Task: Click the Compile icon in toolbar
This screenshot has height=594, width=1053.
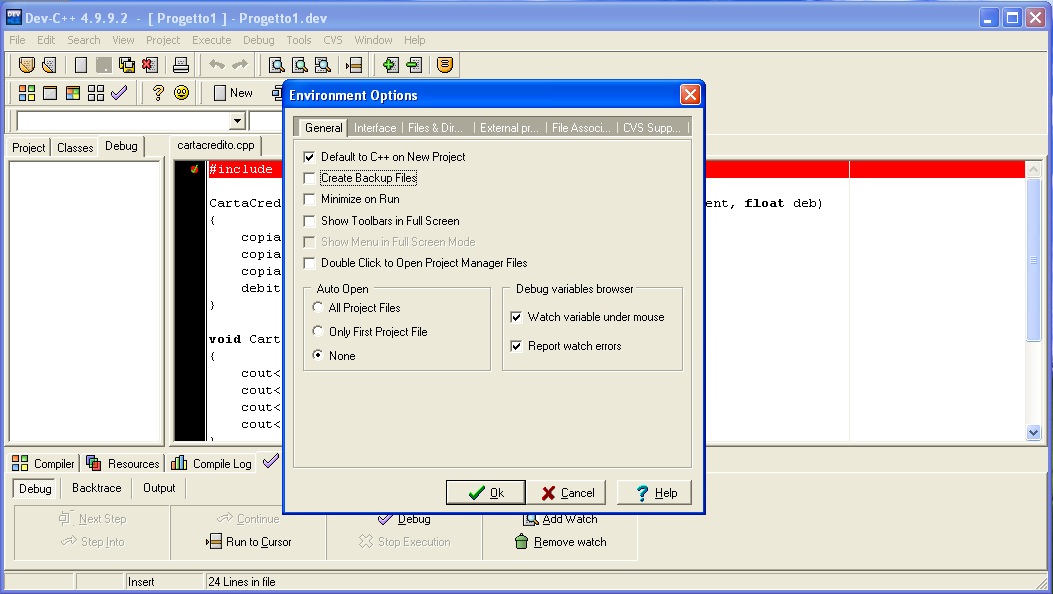Action: pyautogui.click(x=27, y=93)
